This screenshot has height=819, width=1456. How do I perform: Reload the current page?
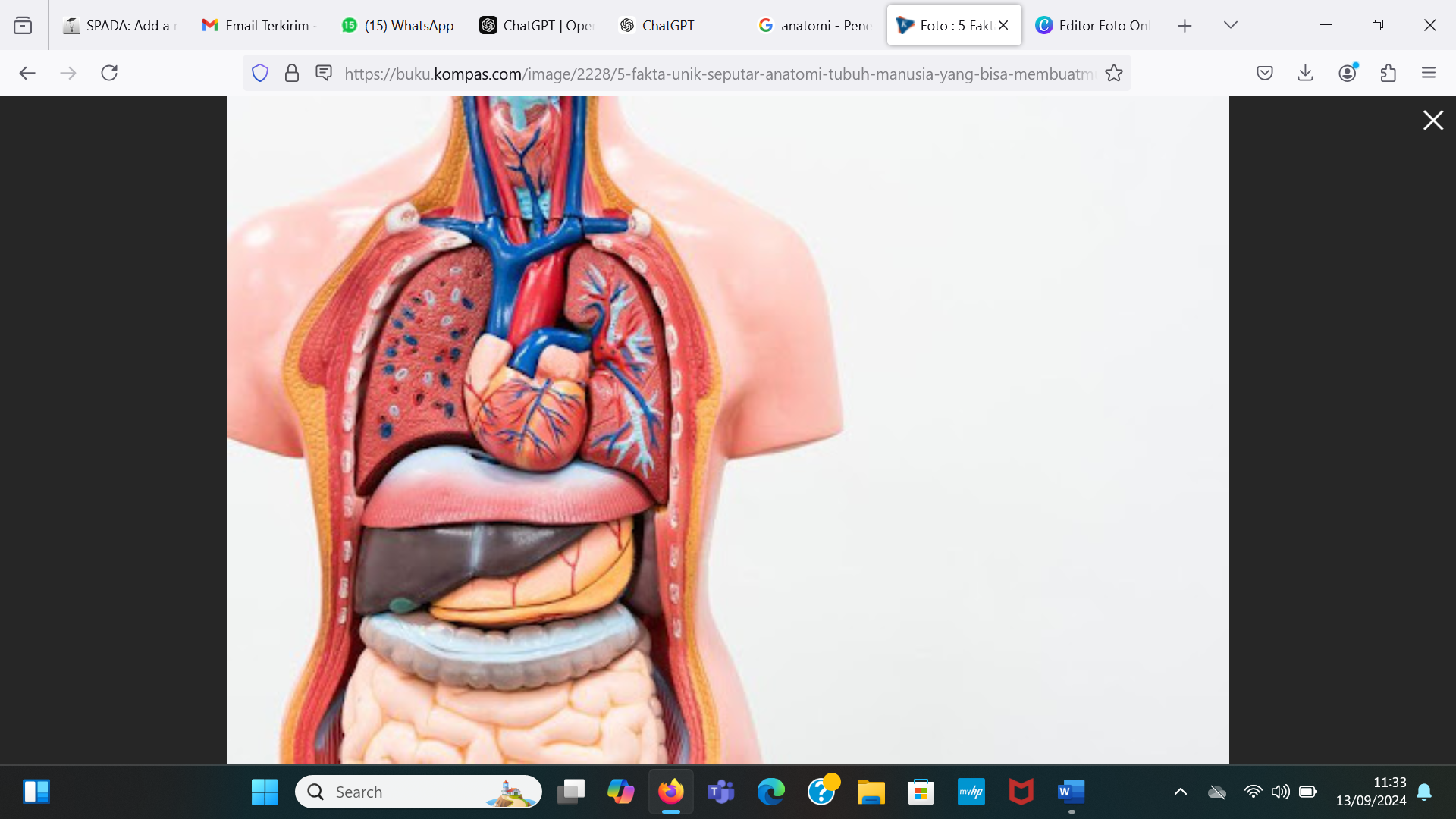tap(109, 74)
